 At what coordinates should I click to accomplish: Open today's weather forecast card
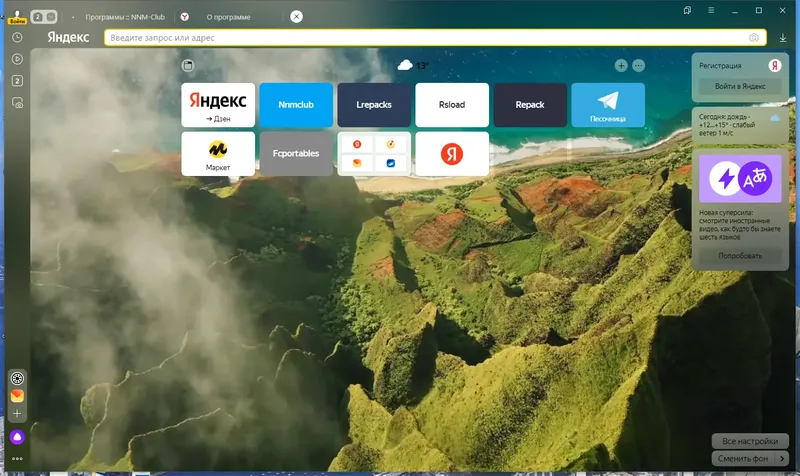740,124
